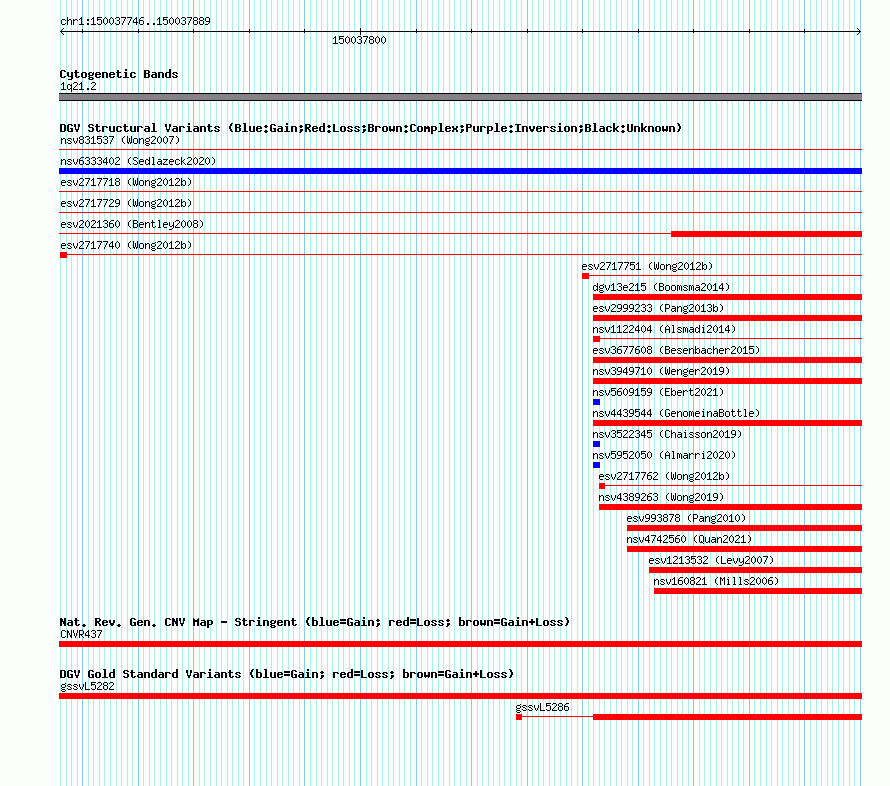Select esv3677608 (Besenbacher2015) variant label
Image resolution: width=890 pixels, height=786 pixels.
(676, 350)
